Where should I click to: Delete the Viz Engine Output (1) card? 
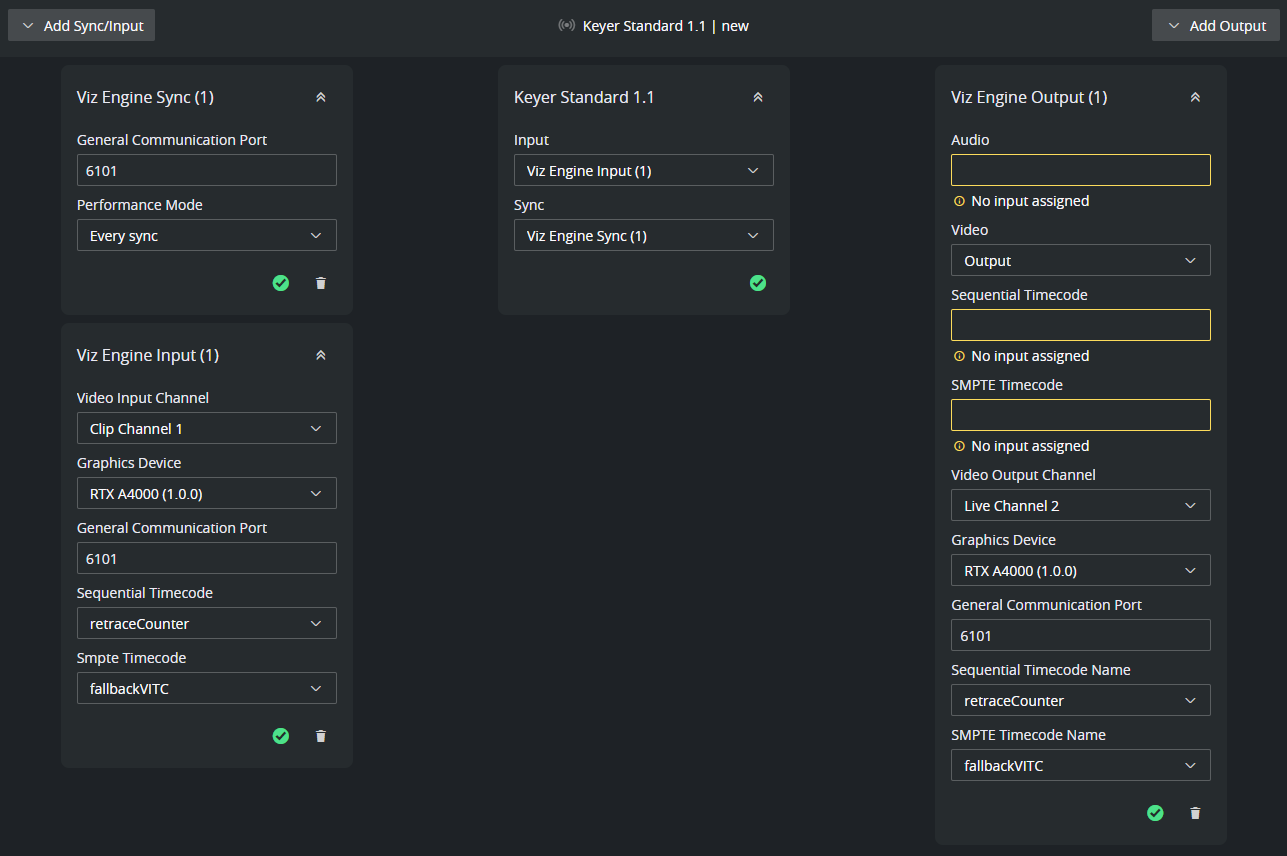pos(1195,813)
